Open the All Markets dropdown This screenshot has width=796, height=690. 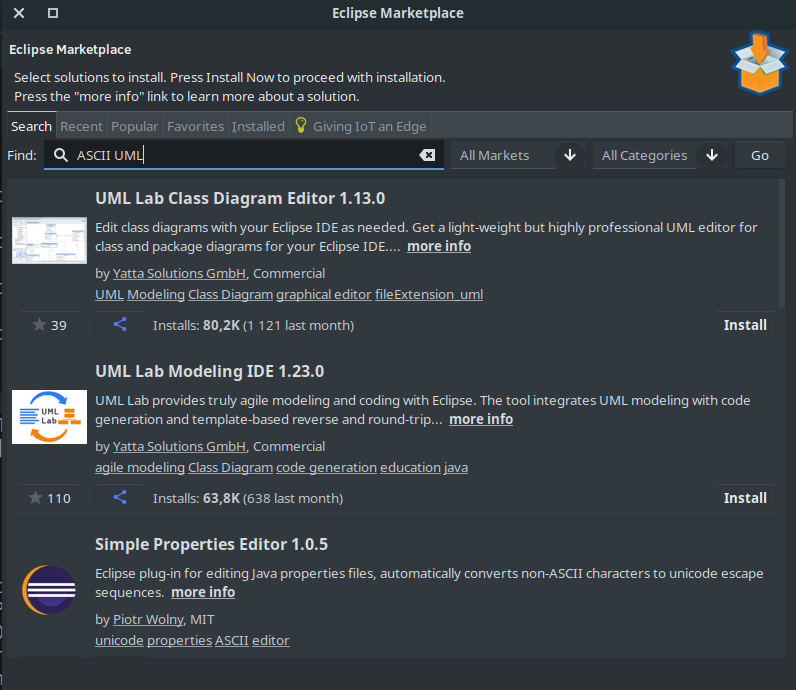pos(518,155)
